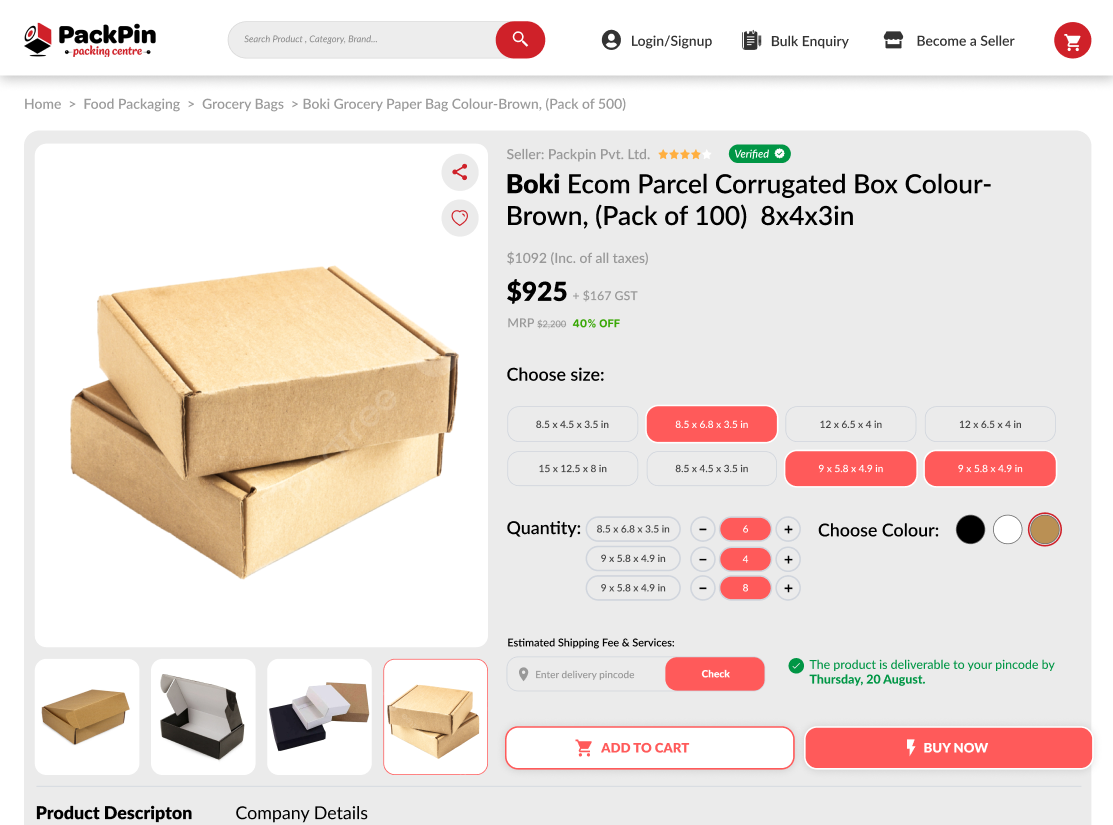This screenshot has width=1113, height=825.
Task: Click the Login/Signup user icon
Action: pyautogui.click(x=611, y=40)
